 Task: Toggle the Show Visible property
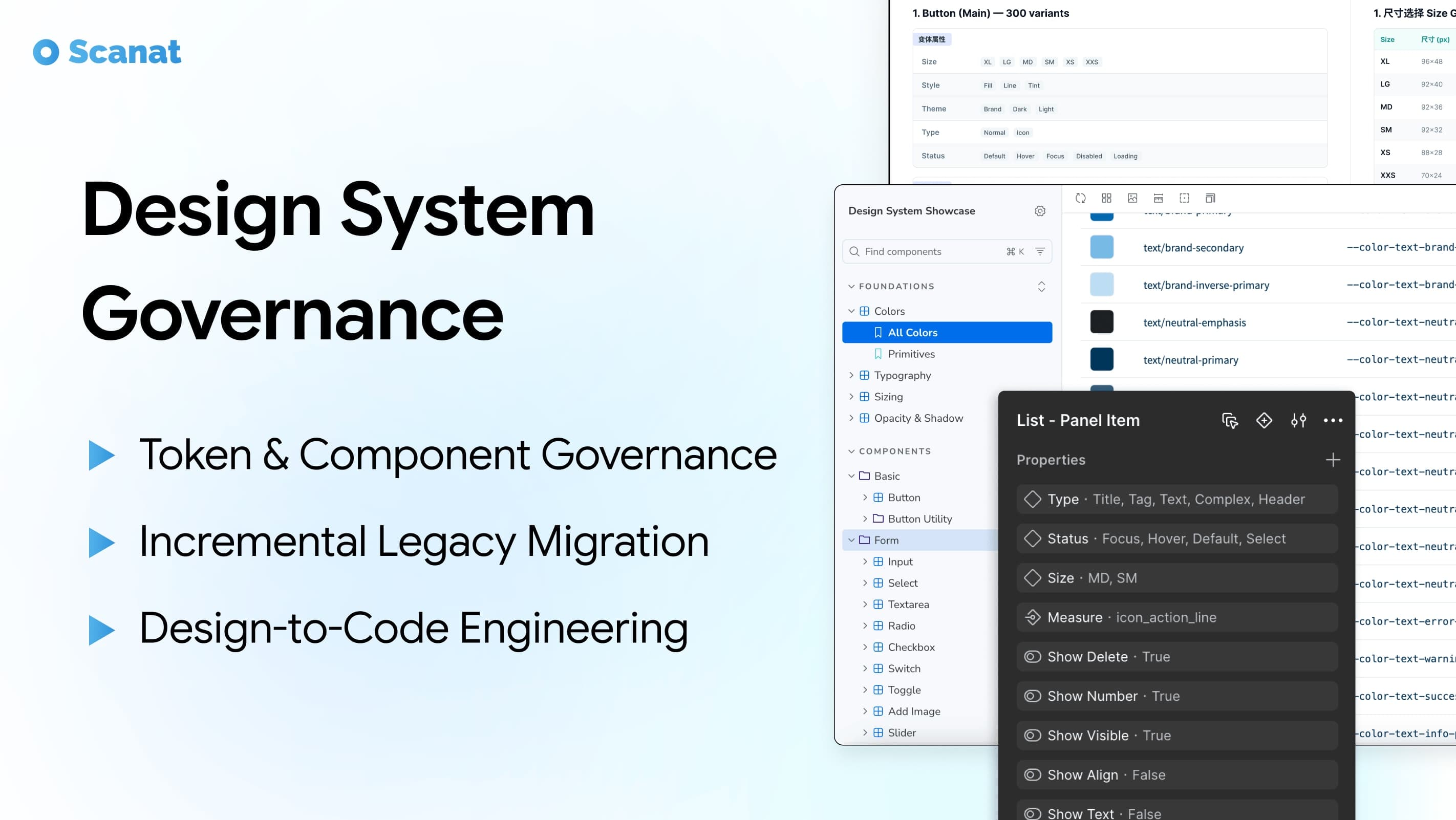(x=1032, y=735)
